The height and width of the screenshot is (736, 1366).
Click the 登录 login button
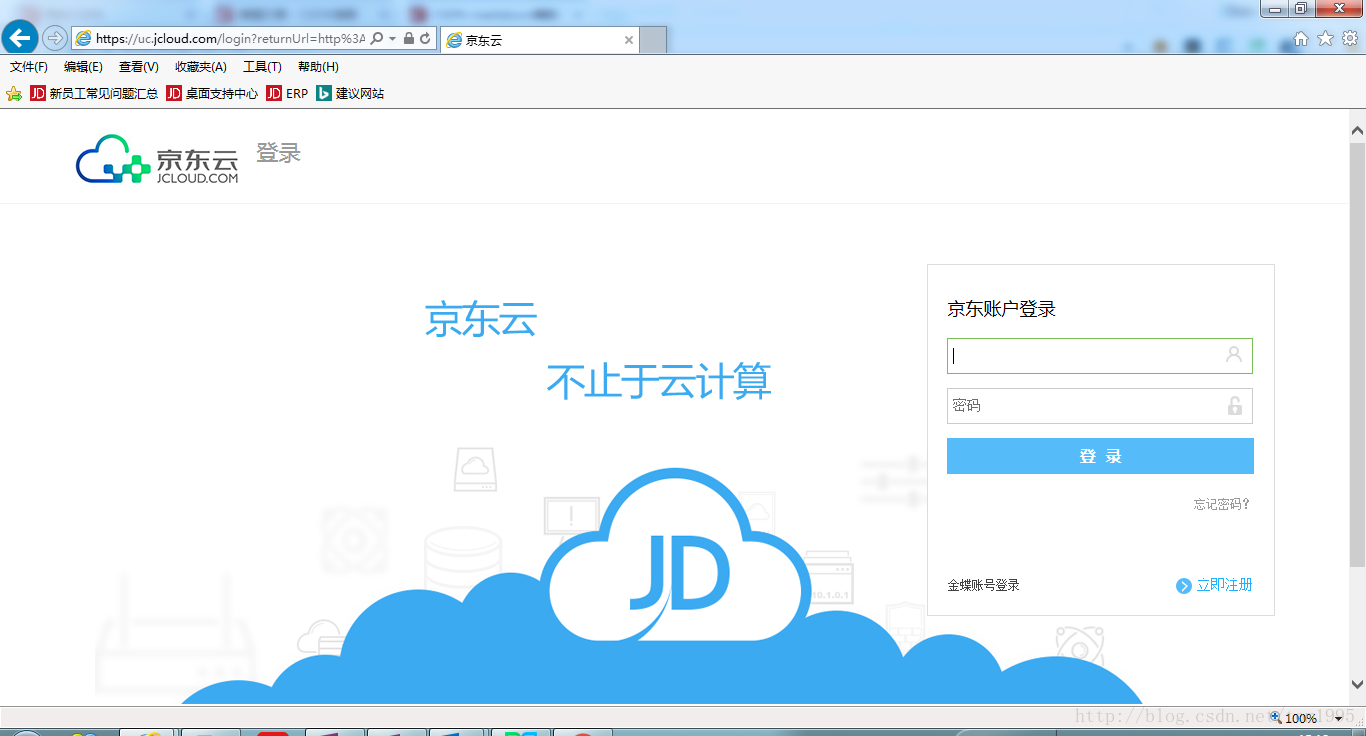(1100, 456)
